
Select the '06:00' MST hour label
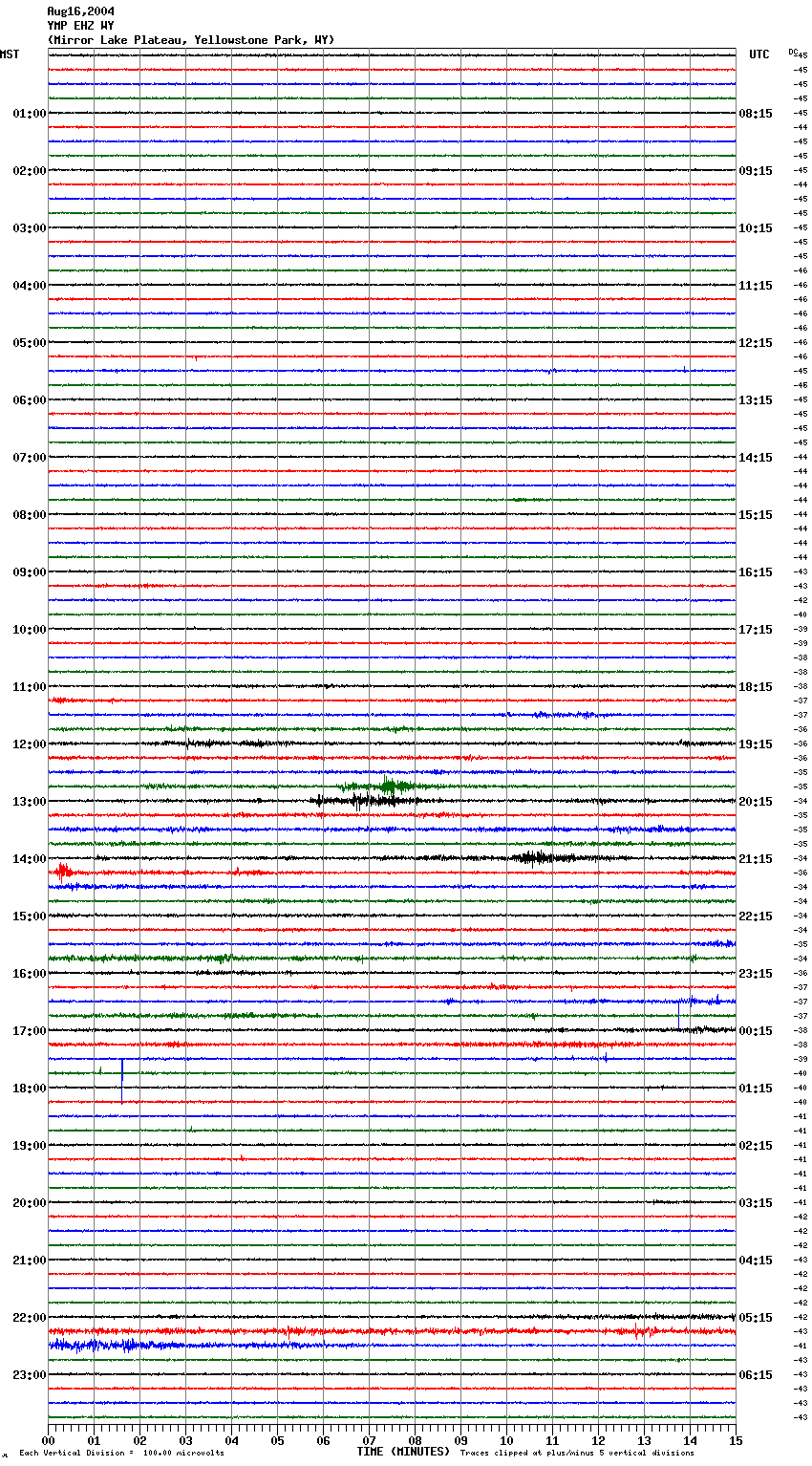[30, 400]
